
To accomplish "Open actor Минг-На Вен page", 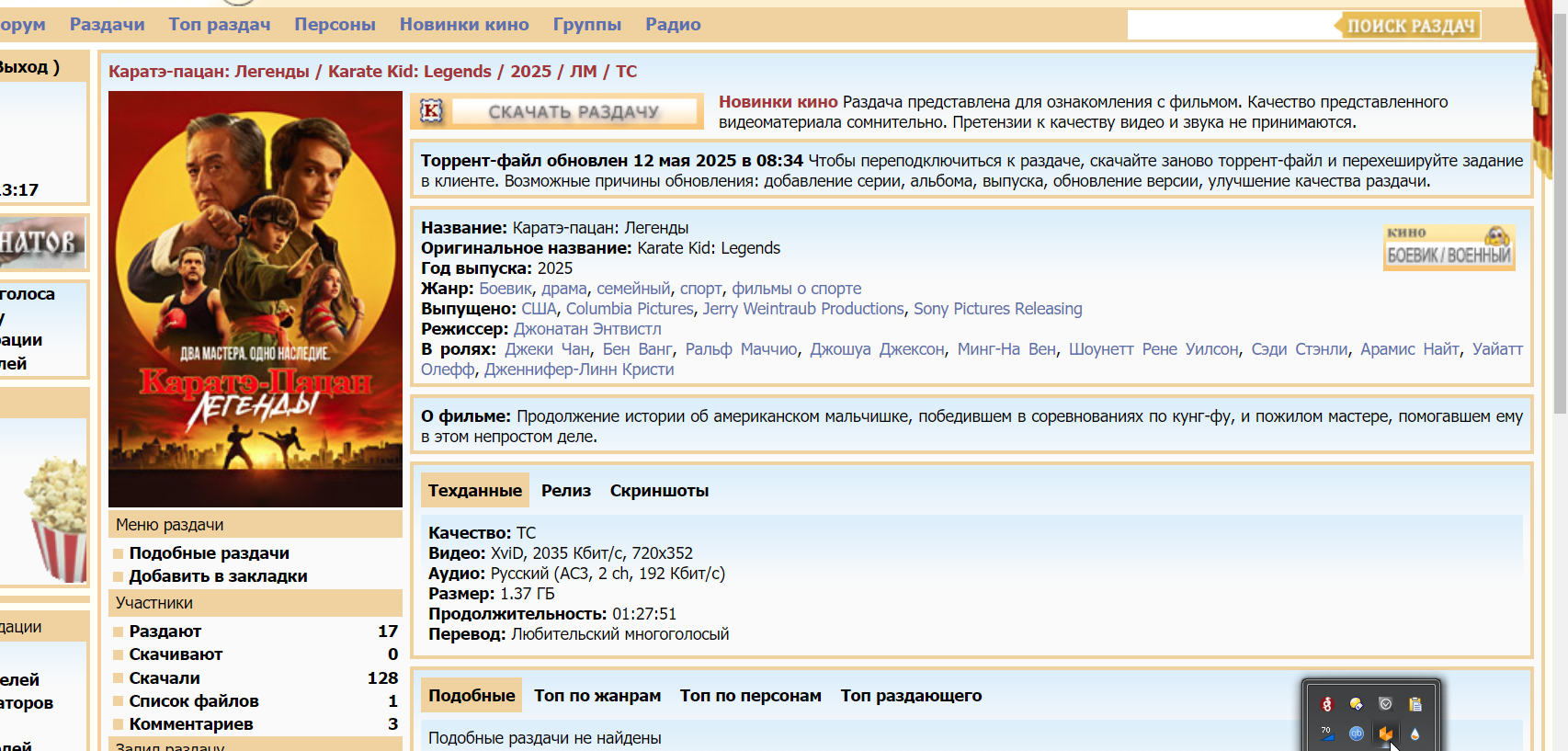I will click(x=1006, y=349).
